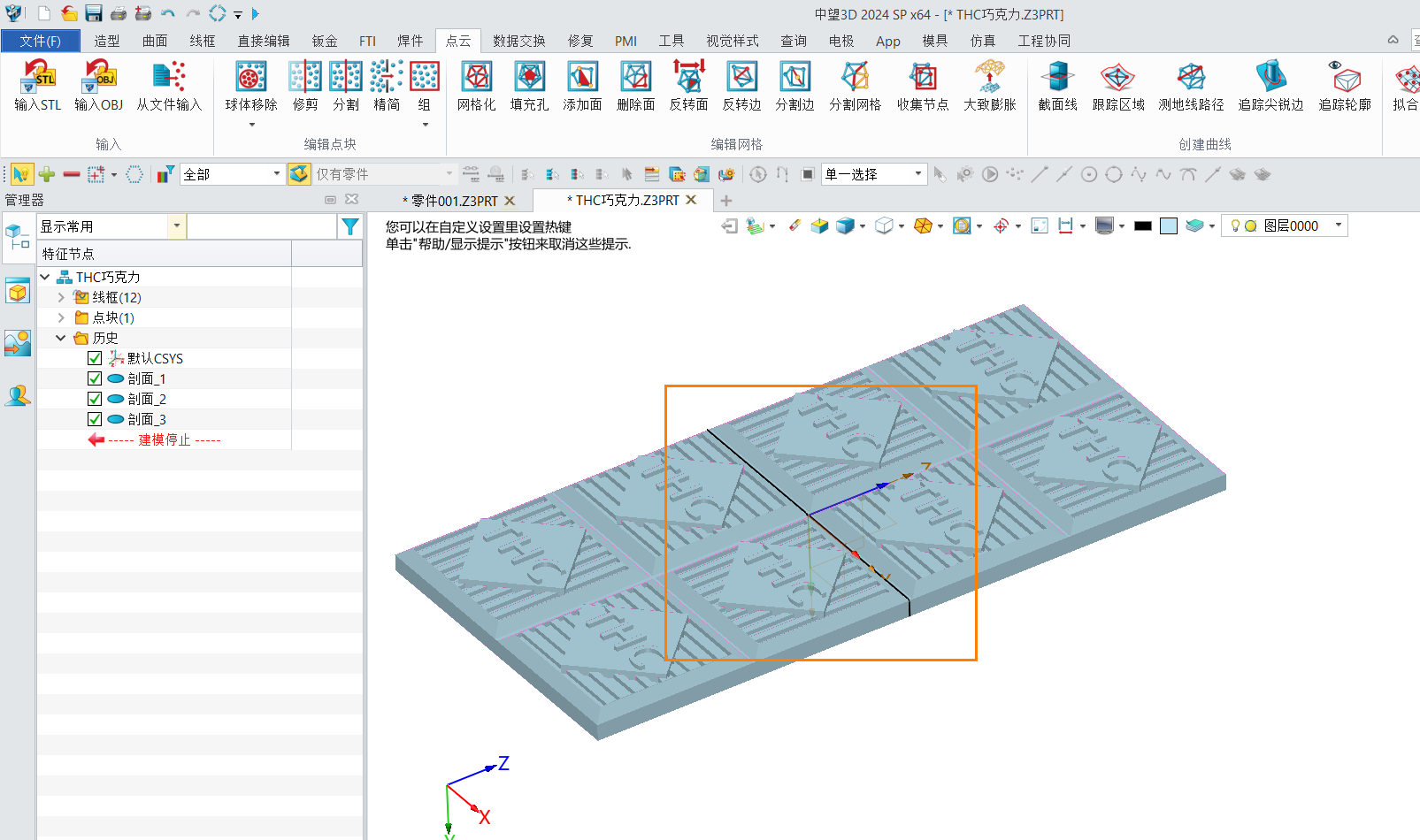The width and height of the screenshot is (1420, 840).
Task: Expand the 线框(12) folder
Action: pos(61,297)
